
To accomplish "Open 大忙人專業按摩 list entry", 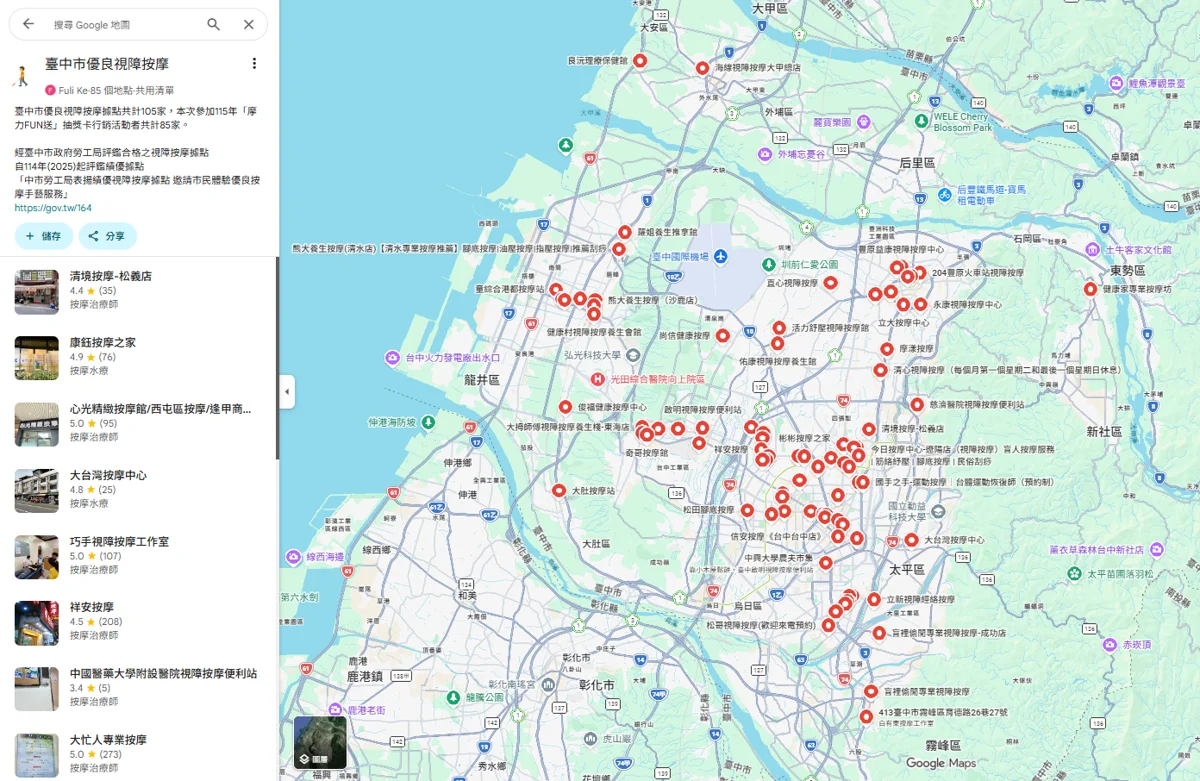I will [x=139, y=754].
